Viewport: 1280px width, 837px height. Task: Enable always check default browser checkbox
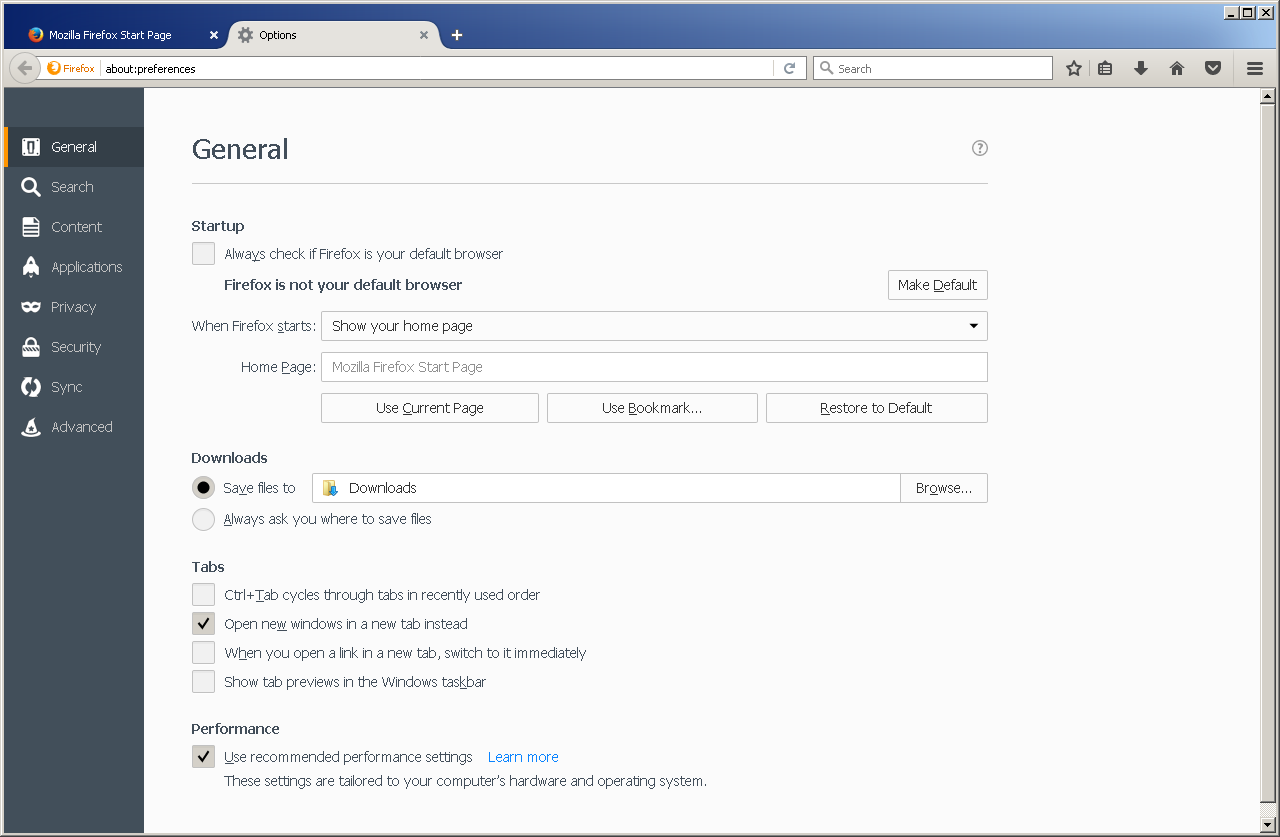203,254
